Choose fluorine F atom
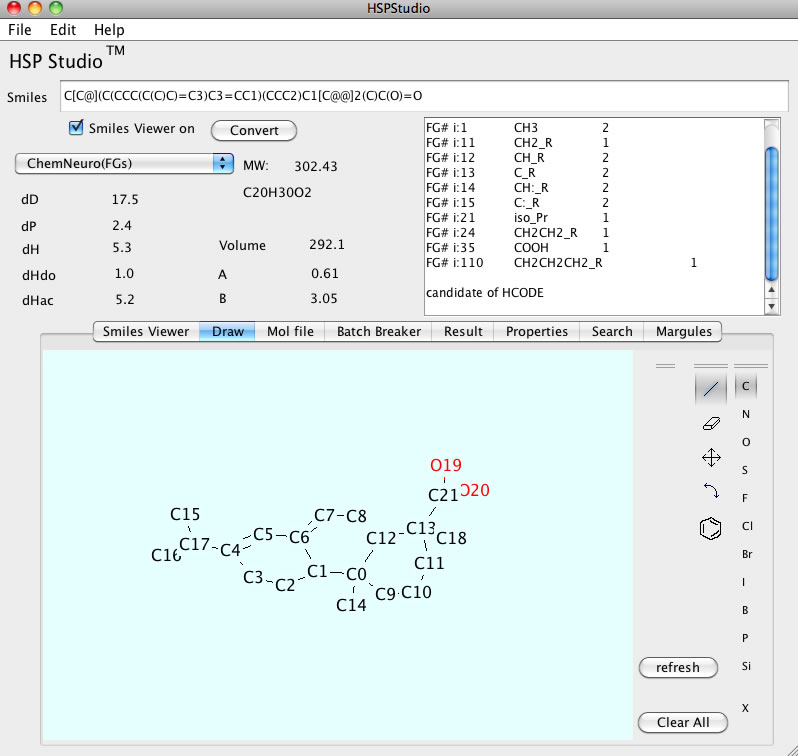798x756 pixels. point(745,498)
